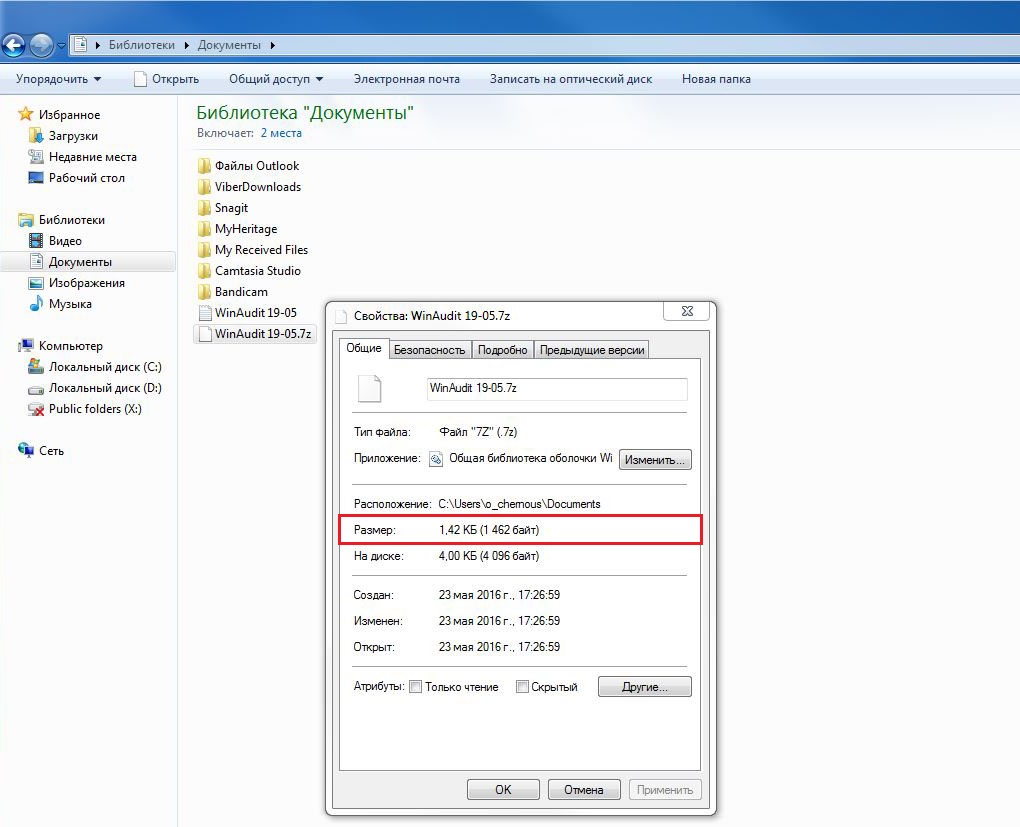Viewport: 1020px width, 827px height.
Task: Click the size value 1,42 КБ
Action: click(x=489, y=530)
